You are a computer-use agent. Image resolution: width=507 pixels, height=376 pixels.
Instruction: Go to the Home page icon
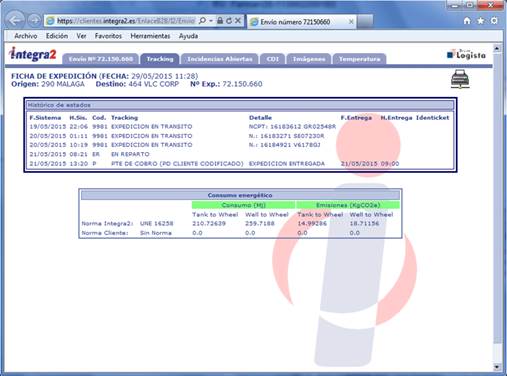click(x=467, y=21)
